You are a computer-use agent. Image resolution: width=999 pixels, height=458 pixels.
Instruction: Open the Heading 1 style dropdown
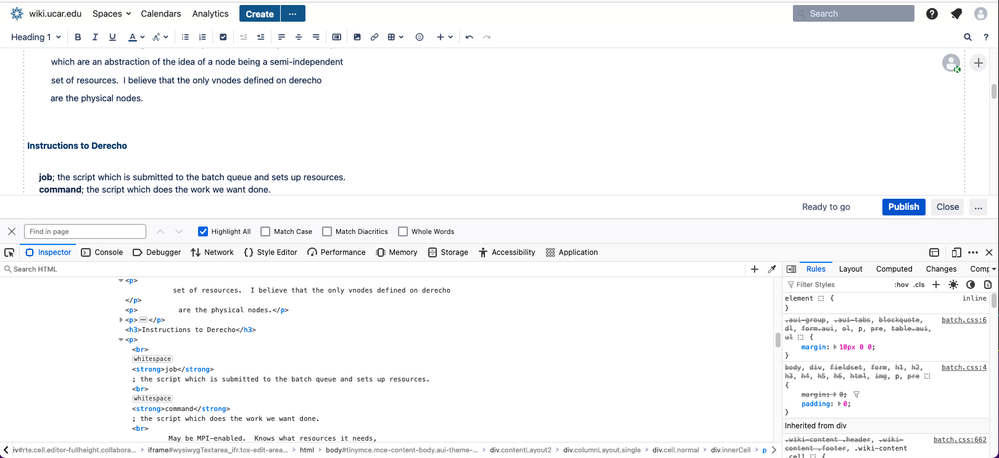pyautogui.click(x=36, y=37)
